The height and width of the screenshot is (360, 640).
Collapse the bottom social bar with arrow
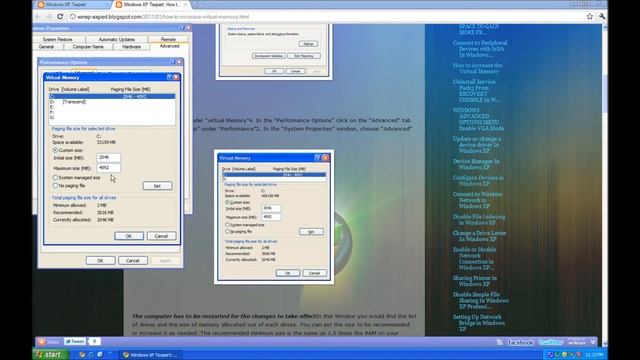pyautogui.click(x=593, y=342)
